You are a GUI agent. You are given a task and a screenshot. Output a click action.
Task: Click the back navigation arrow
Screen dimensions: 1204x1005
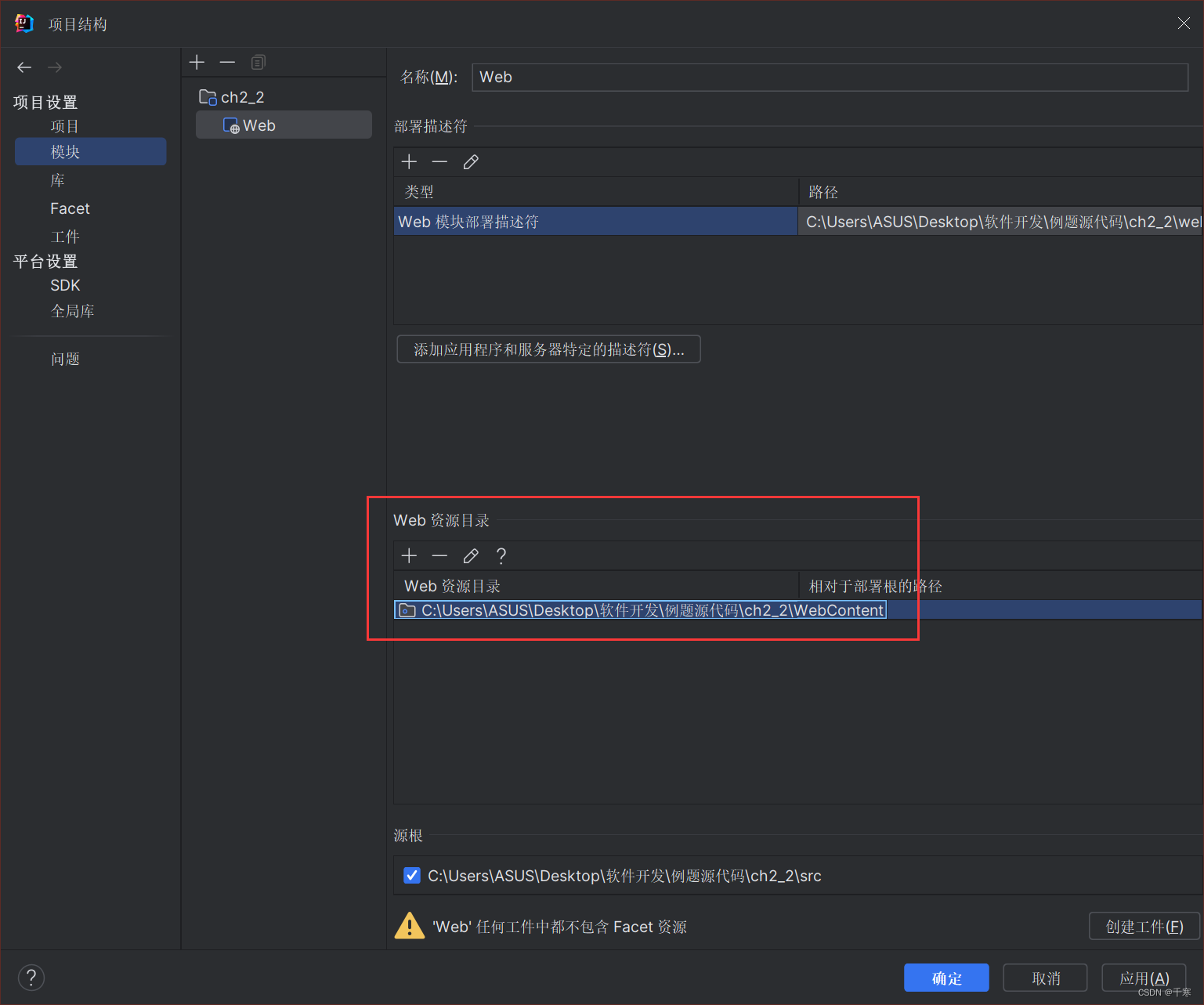[x=24, y=67]
